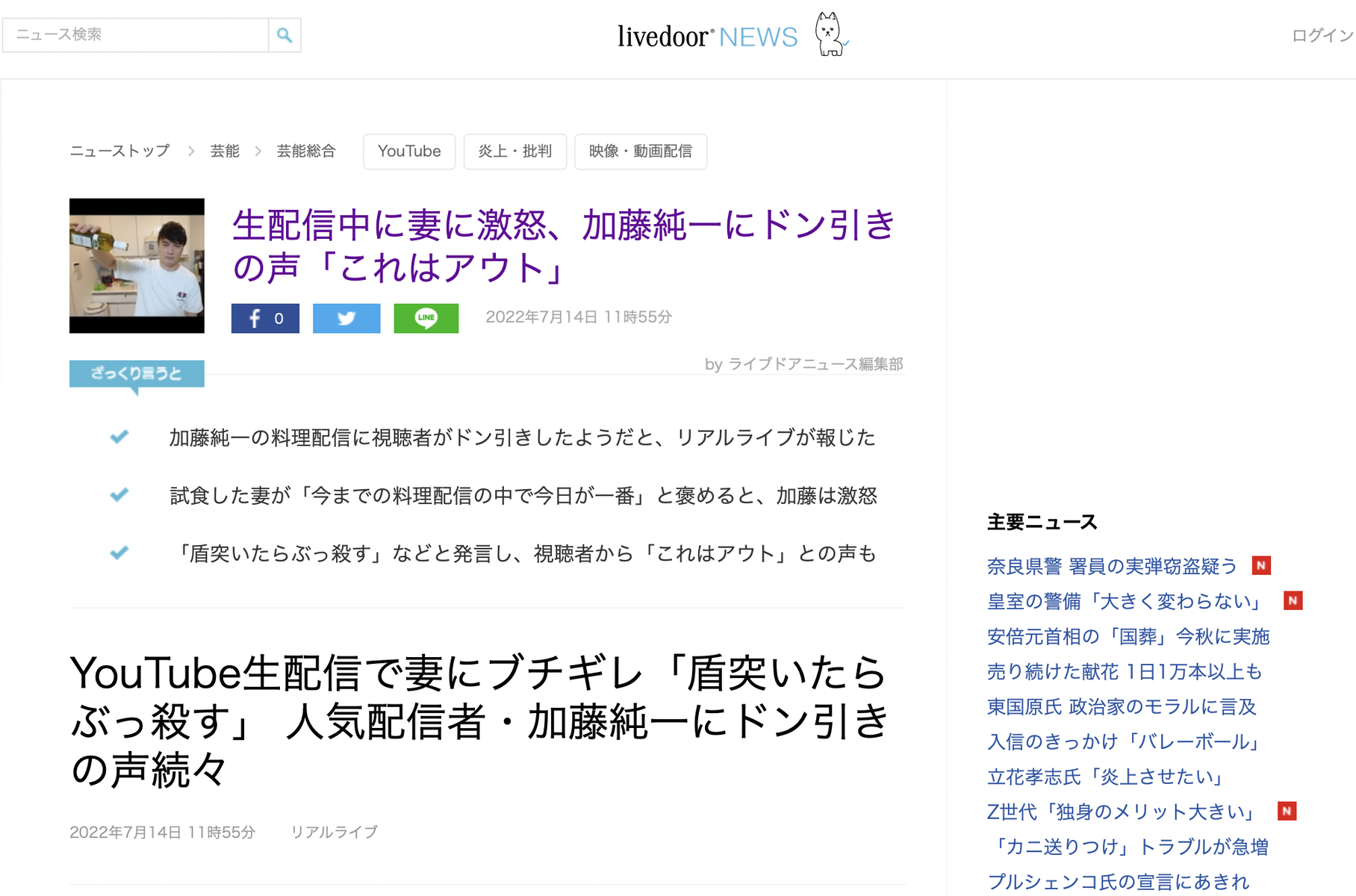Image resolution: width=1356 pixels, height=896 pixels.
Task: Click the ログイン link
Action: (1322, 35)
